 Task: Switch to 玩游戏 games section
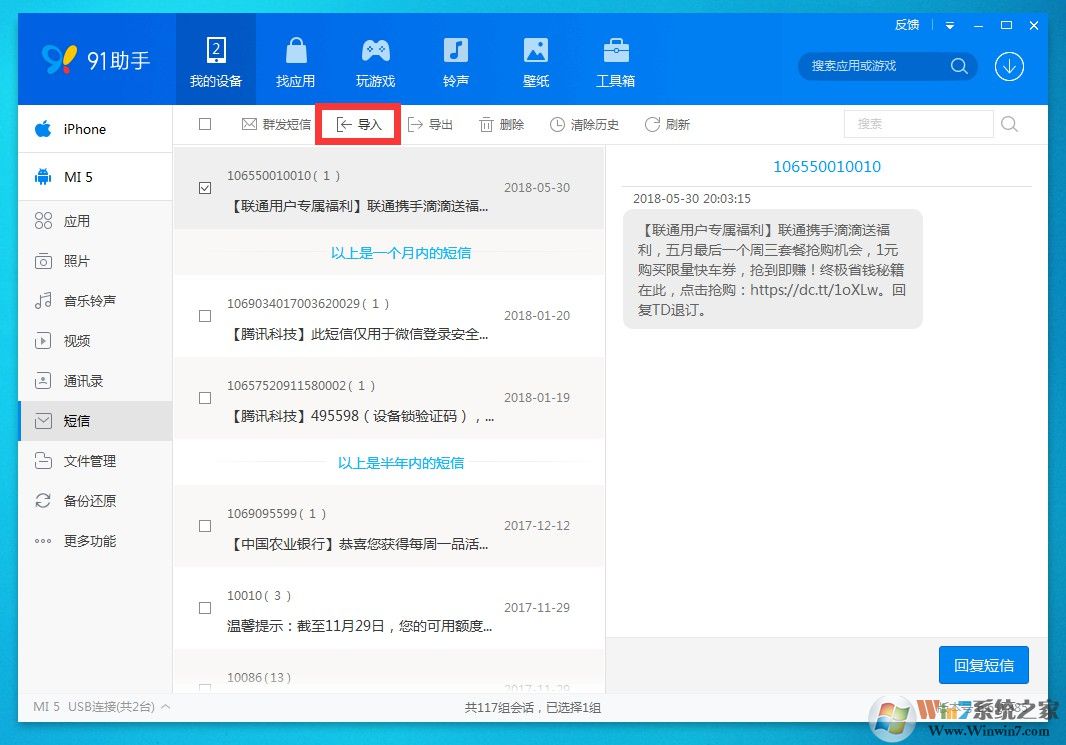pyautogui.click(x=375, y=60)
